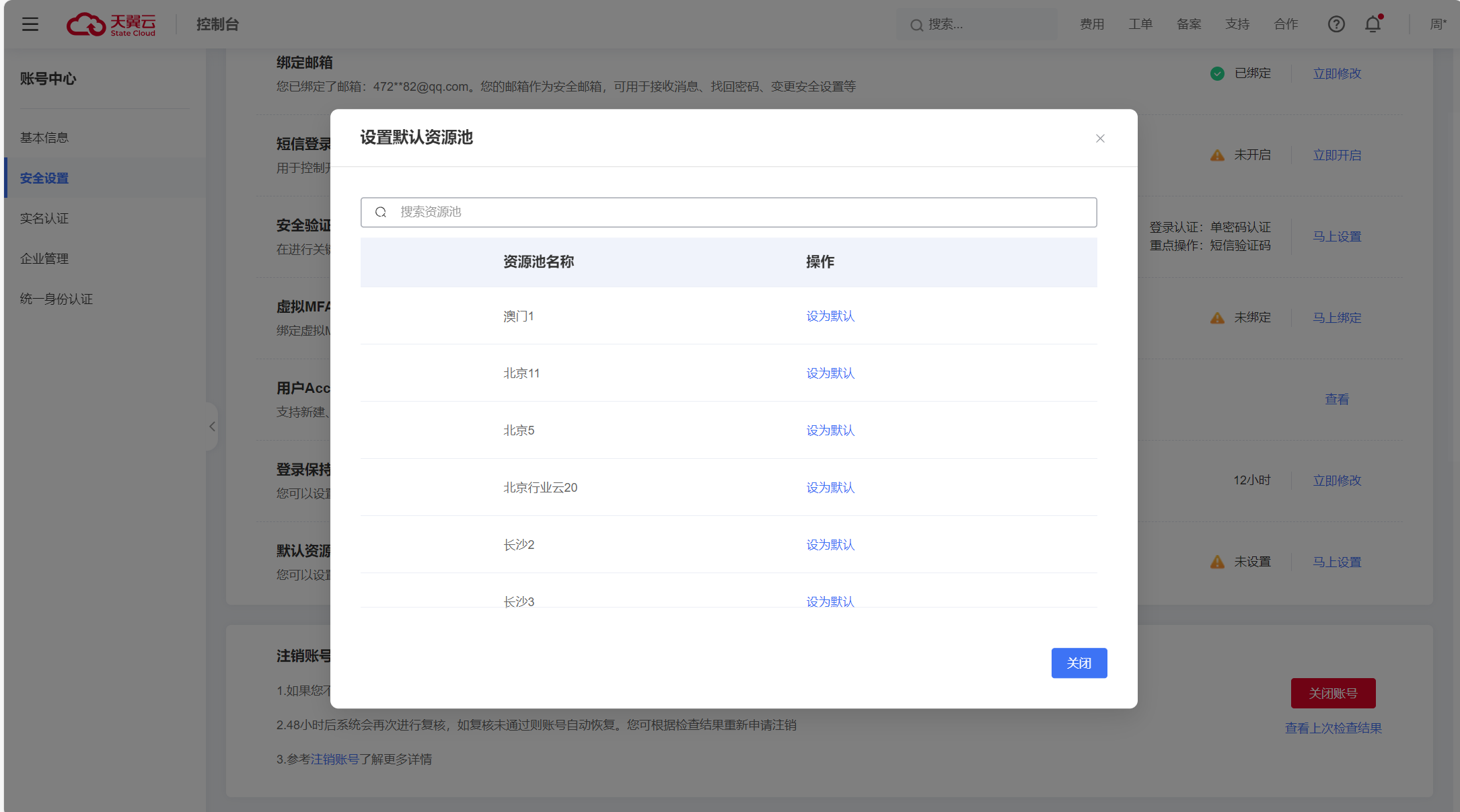Click the green bound status icon

click(1217, 73)
